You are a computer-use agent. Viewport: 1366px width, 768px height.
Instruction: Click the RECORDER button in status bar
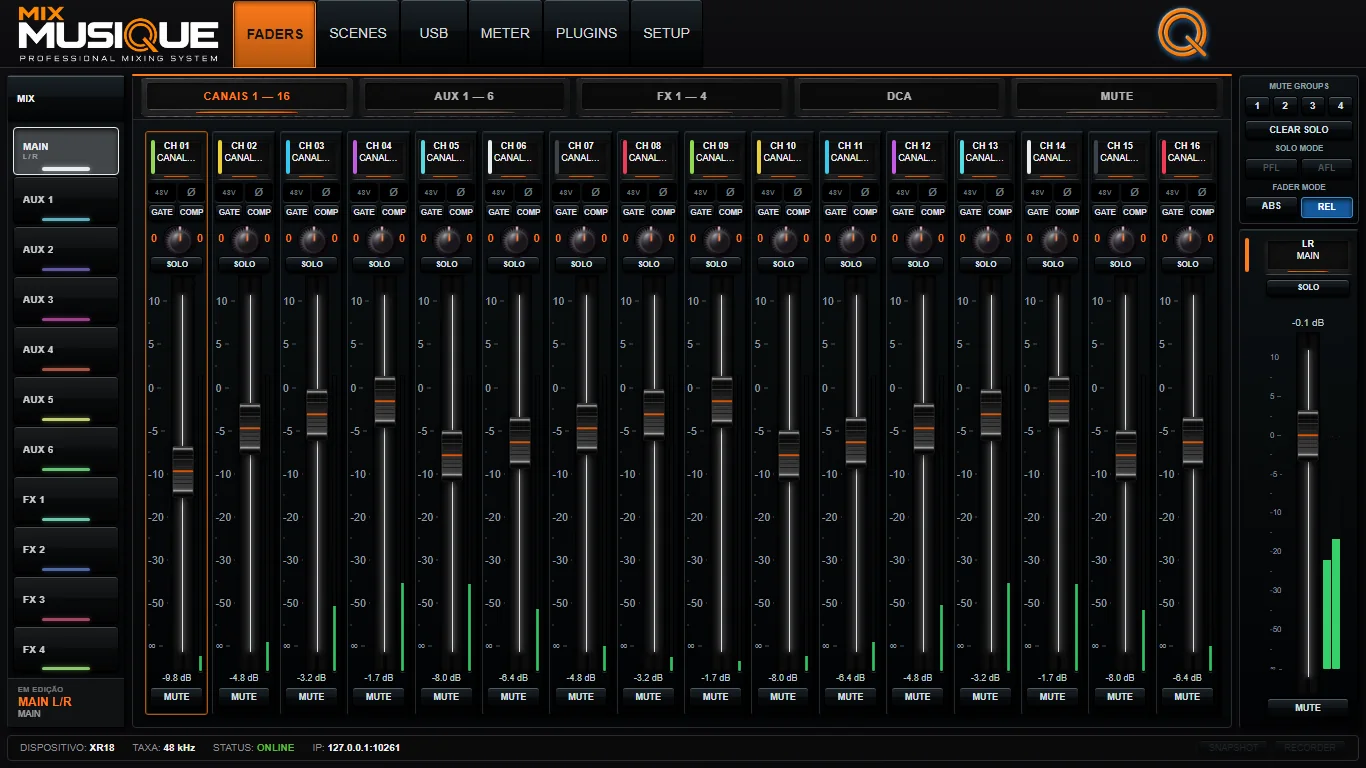1310,747
